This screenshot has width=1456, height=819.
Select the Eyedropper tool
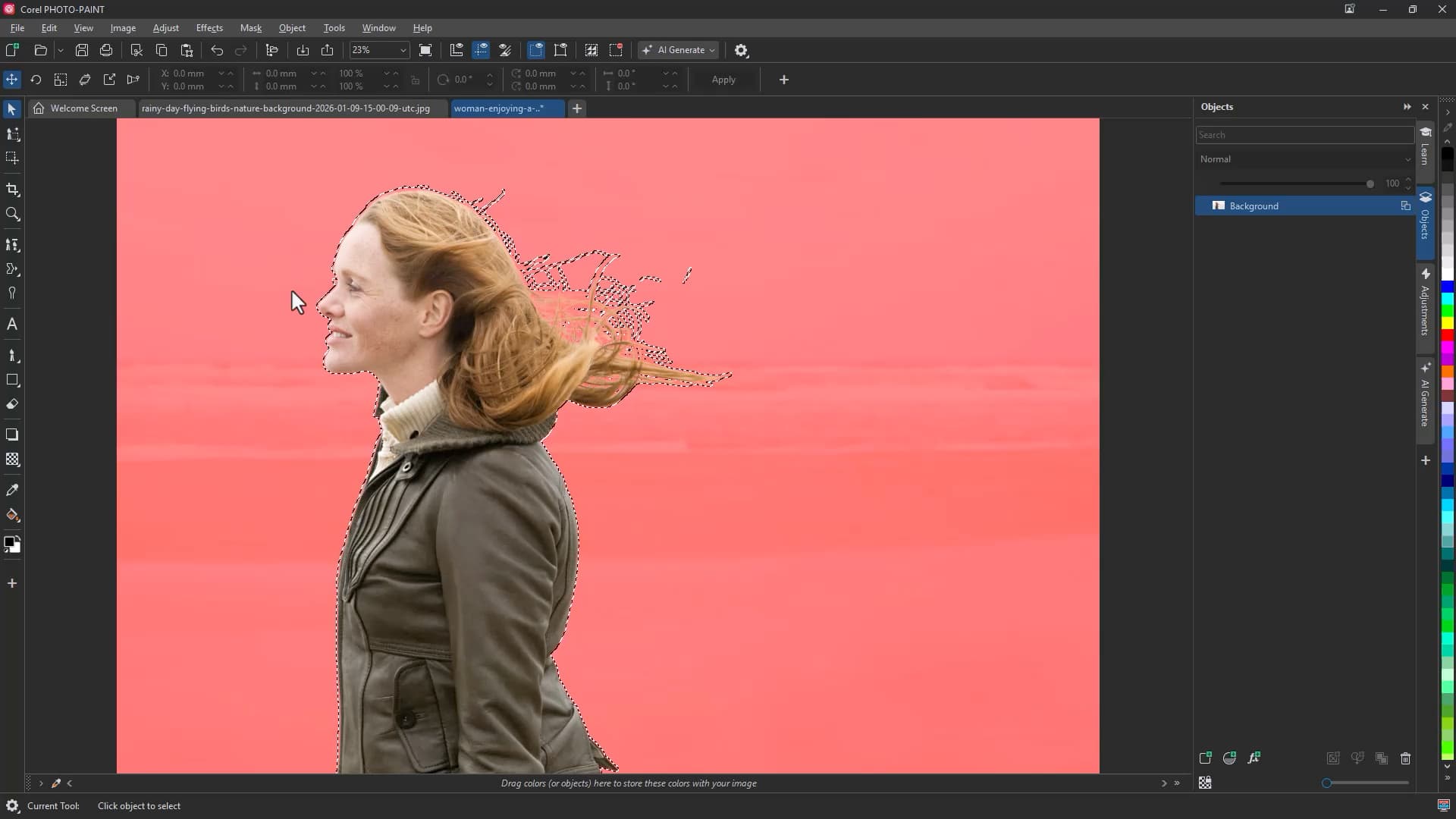pos(12,491)
